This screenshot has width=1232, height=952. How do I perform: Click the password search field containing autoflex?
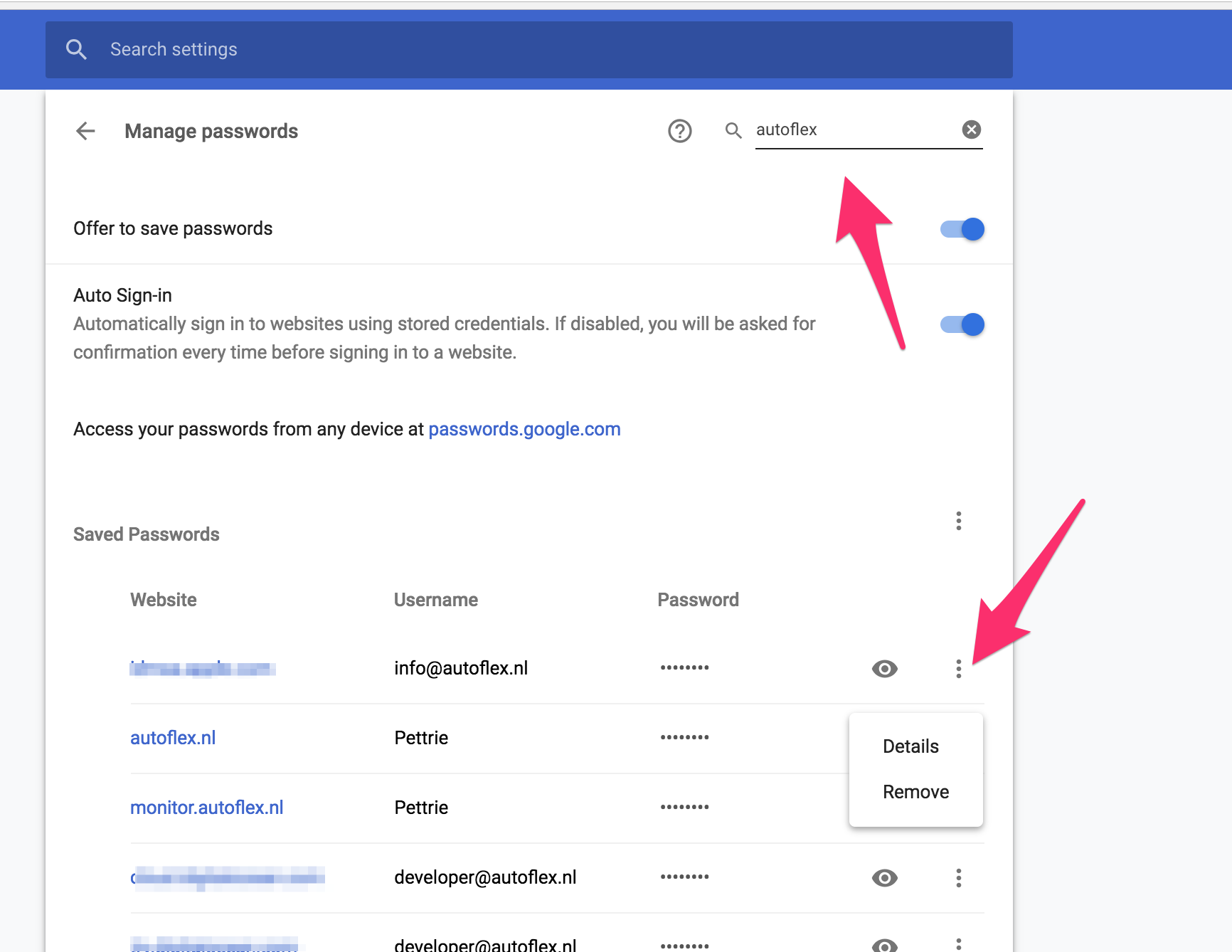(x=854, y=129)
